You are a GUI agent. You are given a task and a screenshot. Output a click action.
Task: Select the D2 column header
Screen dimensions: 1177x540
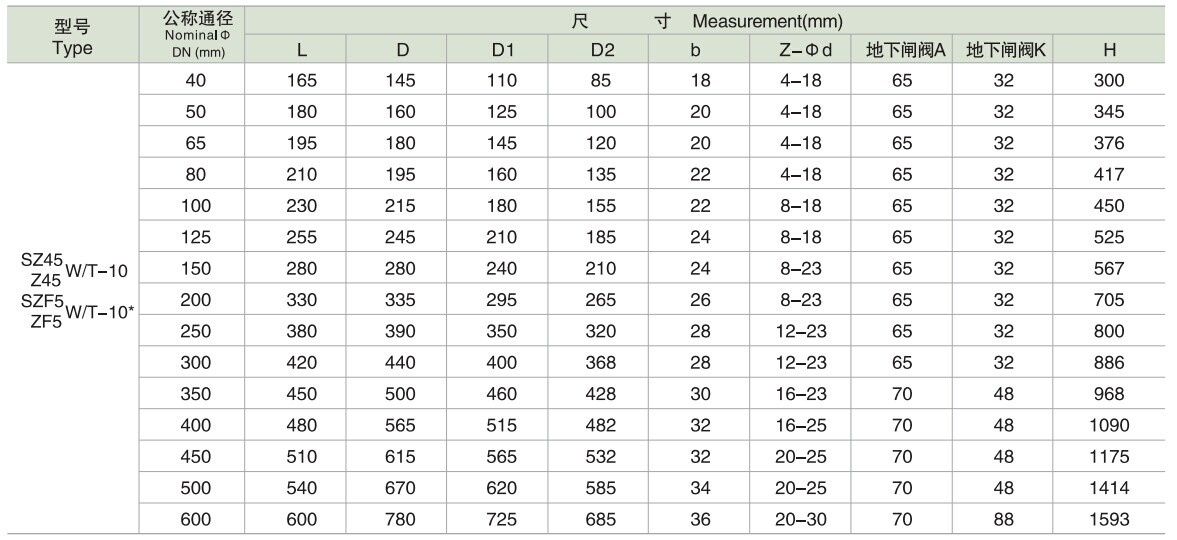(602, 50)
